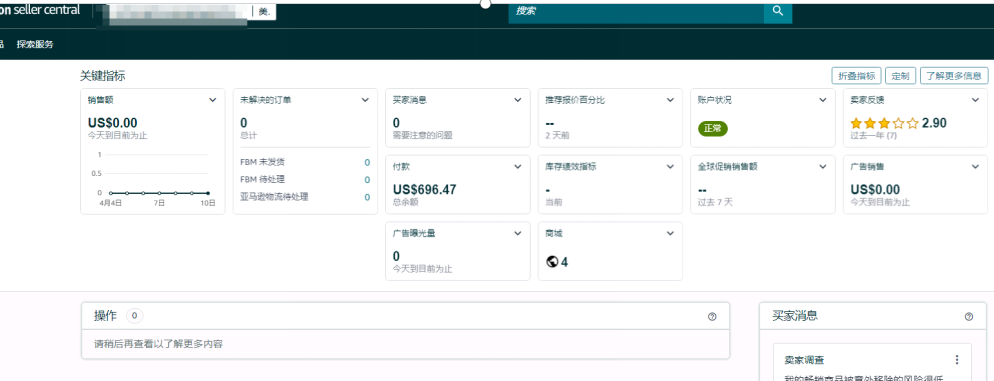
Task: Click the seller feedback star rating
Action: [x=884, y=123]
